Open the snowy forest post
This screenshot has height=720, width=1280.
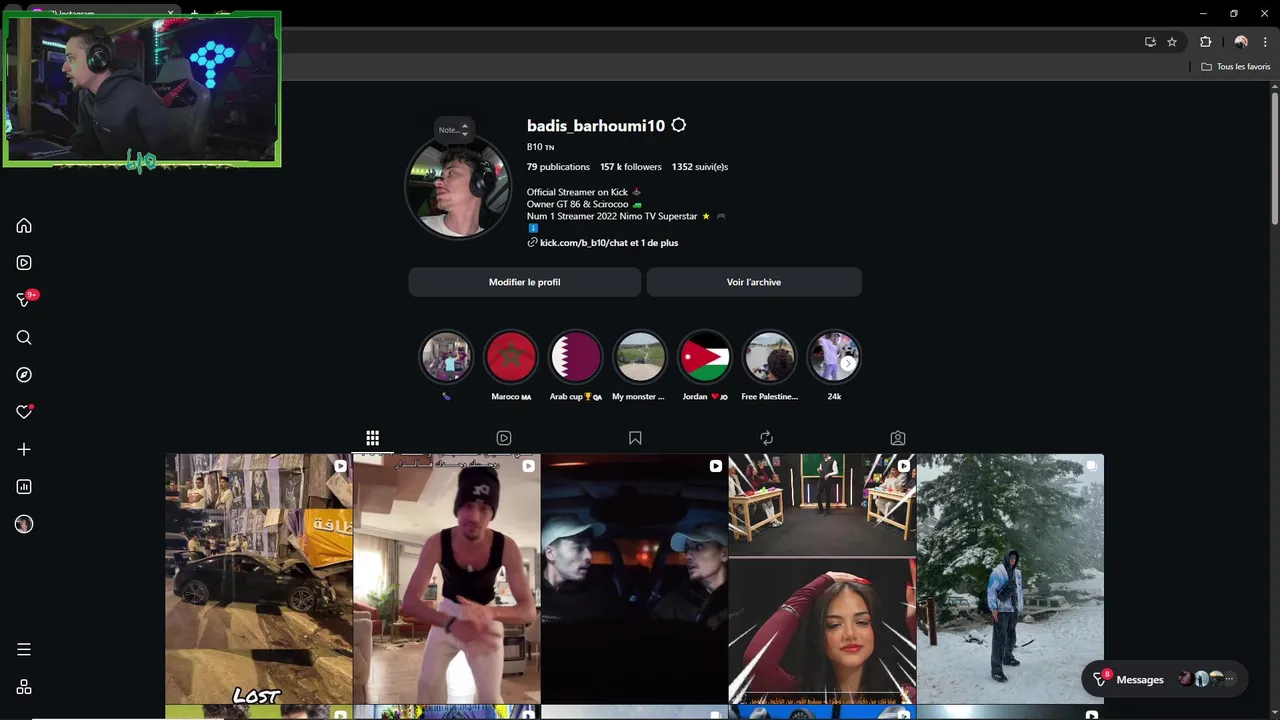pos(1010,579)
